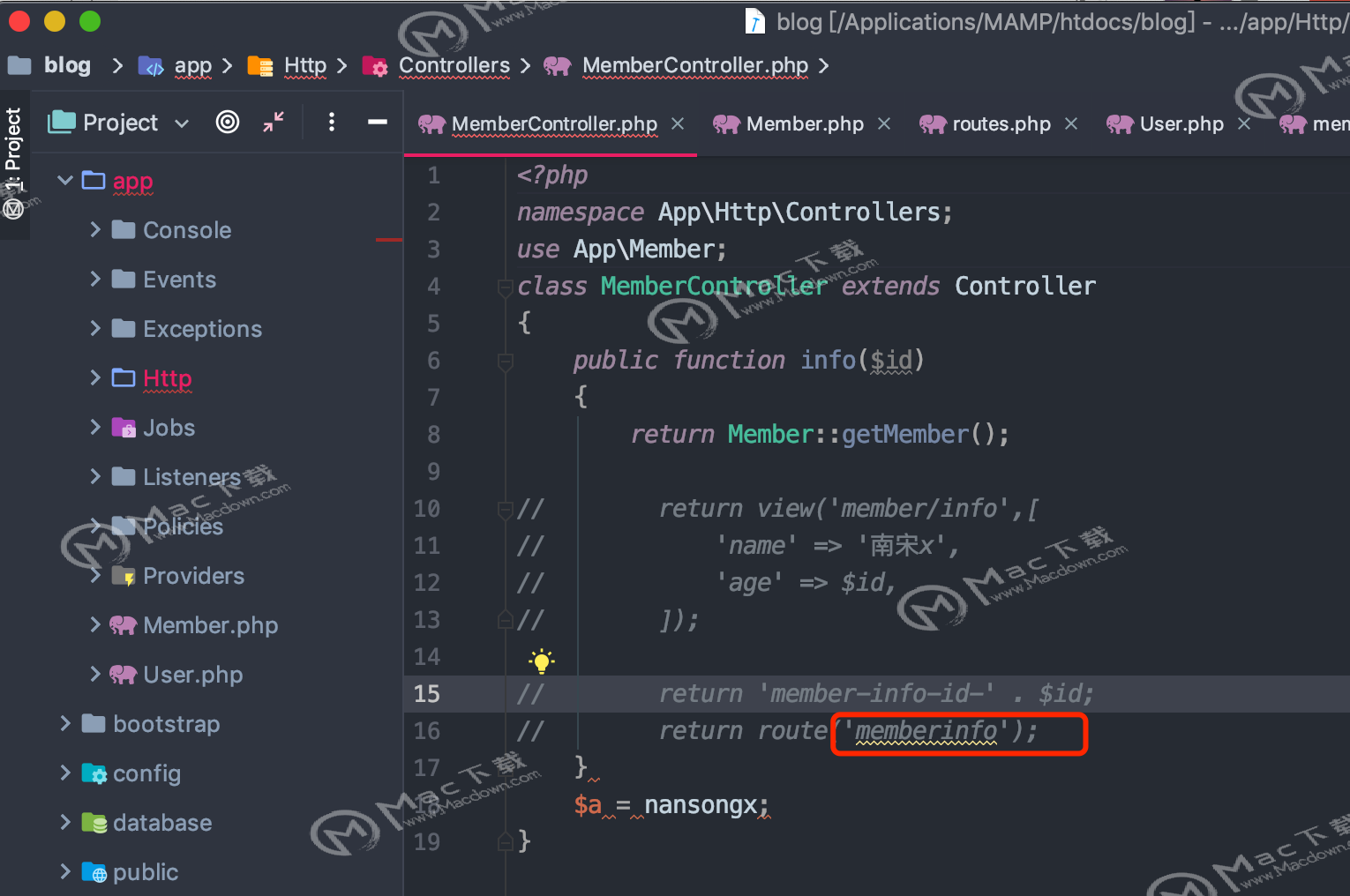The width and height of the screenshot is (1350, 896).
Task: Close the Member.php tab
Action: pos(884,124)
